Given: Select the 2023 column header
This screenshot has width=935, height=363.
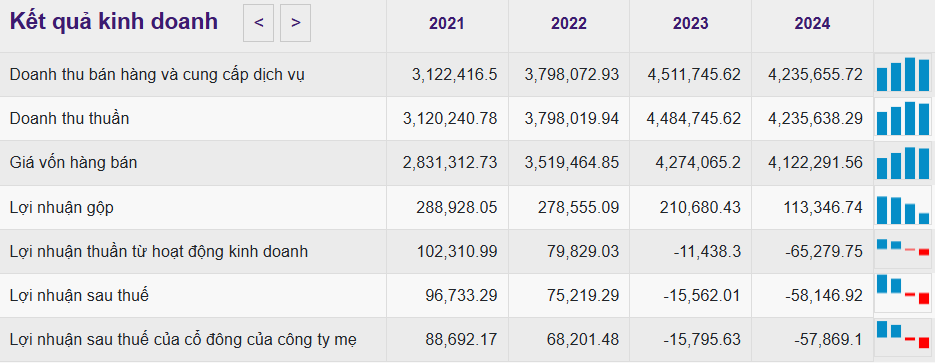Looking at the screenshot, I should [691, 23].
